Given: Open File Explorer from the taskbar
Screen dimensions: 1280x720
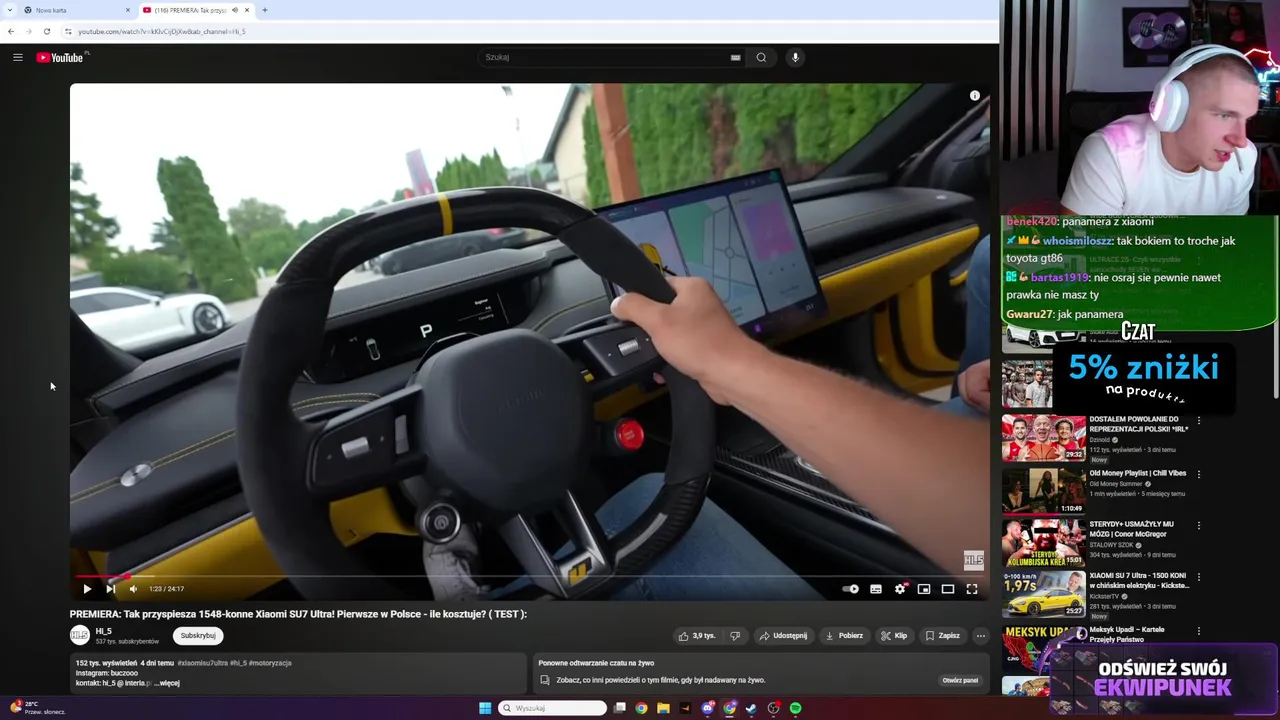Looking at the screenshot, I should coord(663,708).
